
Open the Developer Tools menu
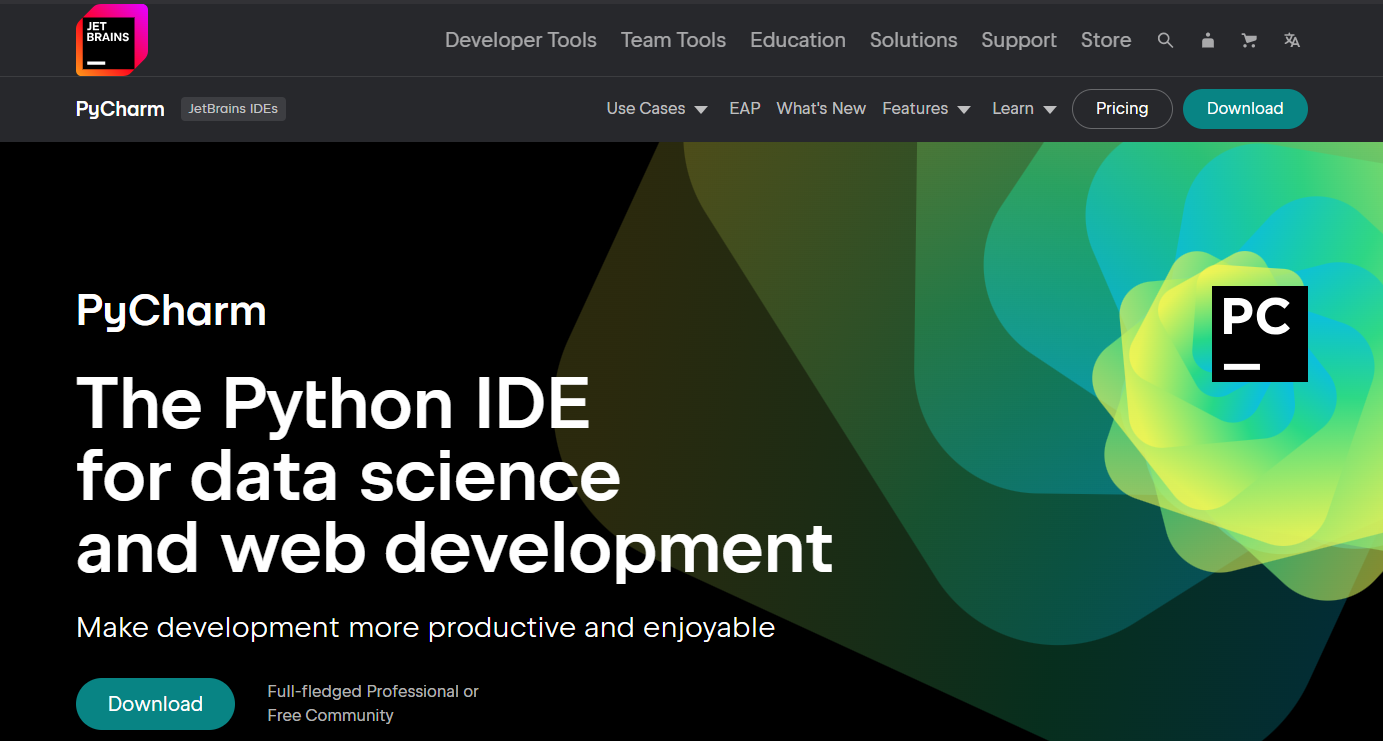521,40
